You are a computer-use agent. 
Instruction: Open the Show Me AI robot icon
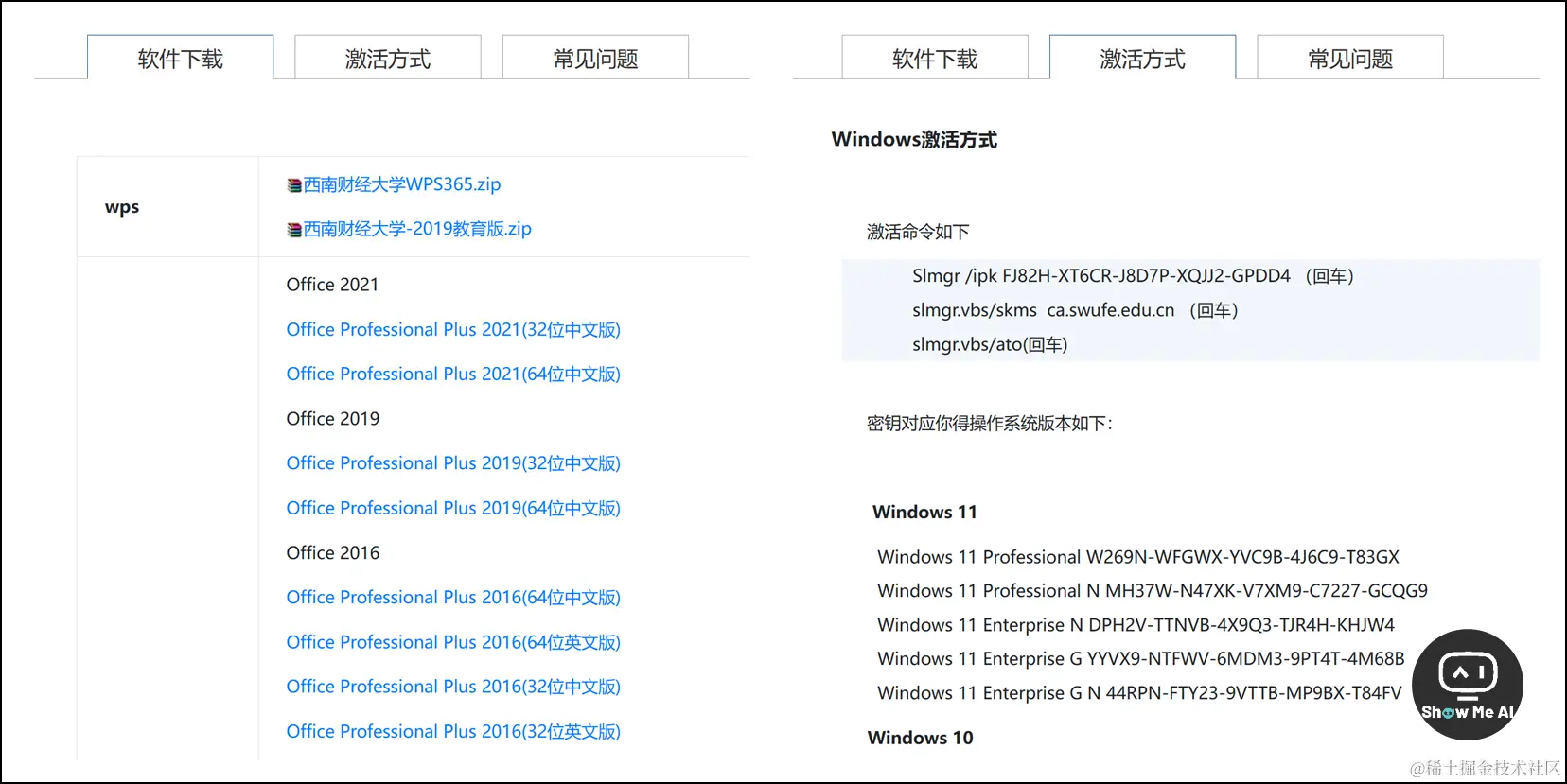(1467, 685)
